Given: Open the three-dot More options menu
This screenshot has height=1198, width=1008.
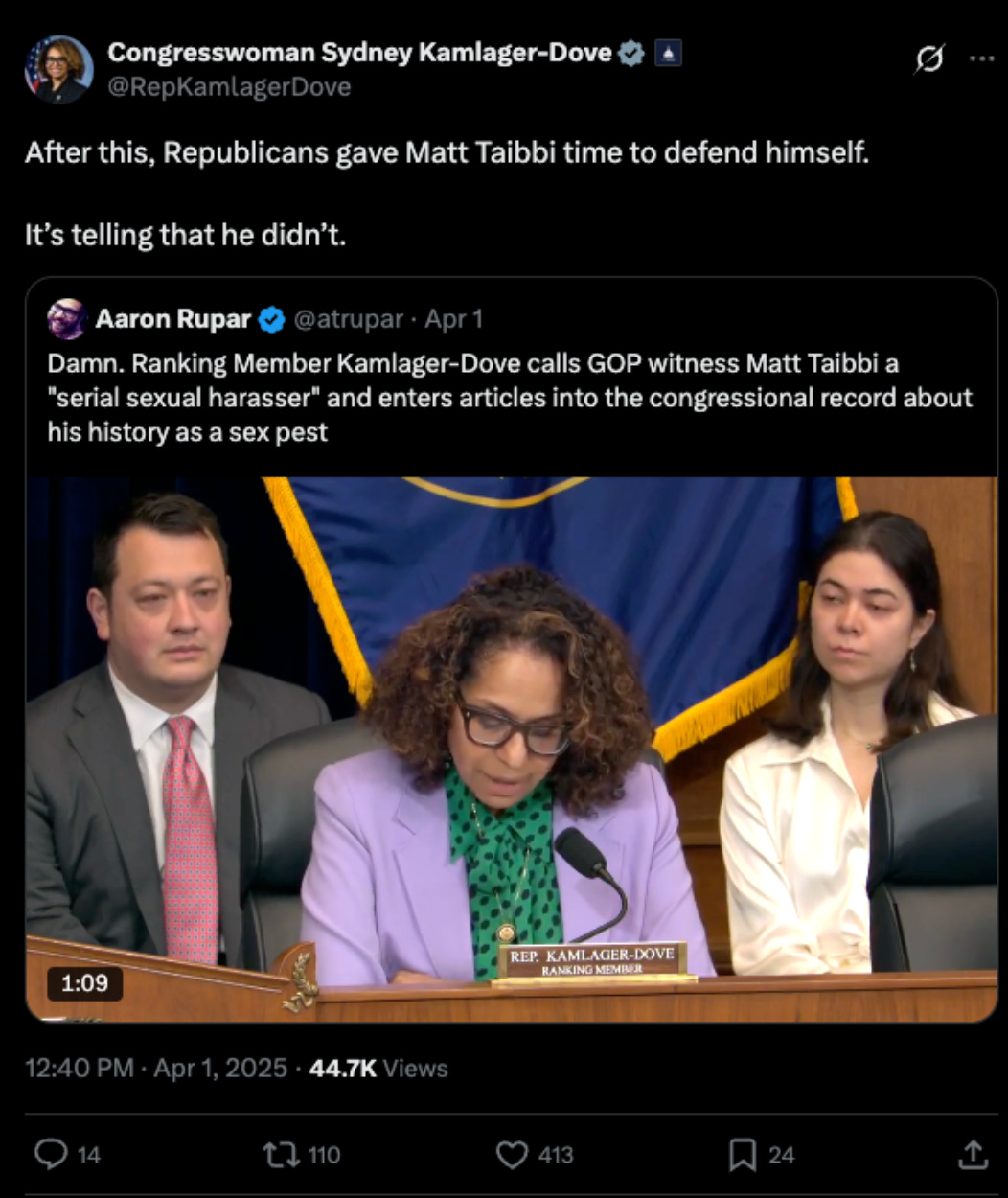Looking at the screenshot, I should [x=982, y=58].
